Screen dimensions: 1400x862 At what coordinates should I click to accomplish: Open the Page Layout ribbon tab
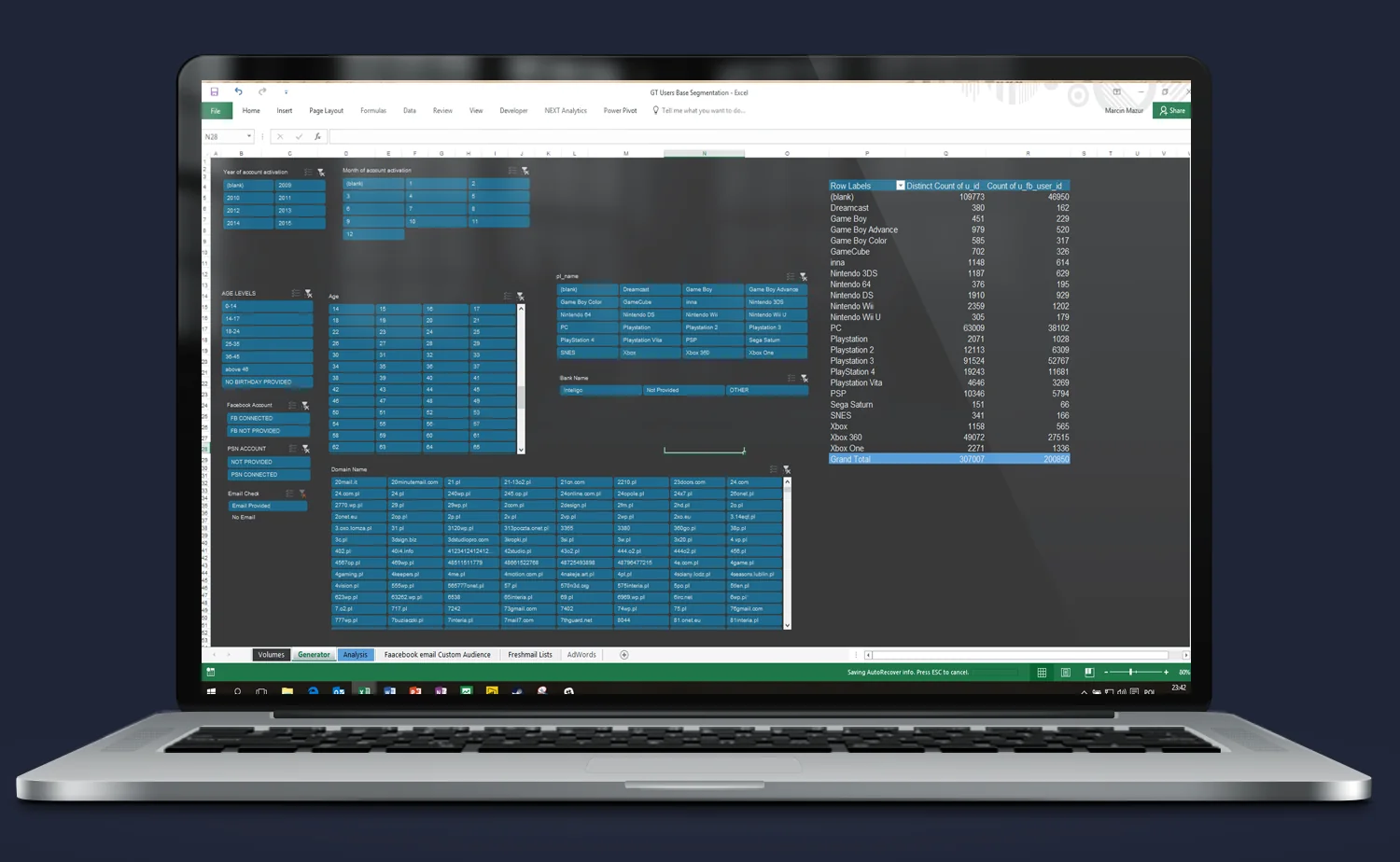pyautogui.click(x=327, y=111)
